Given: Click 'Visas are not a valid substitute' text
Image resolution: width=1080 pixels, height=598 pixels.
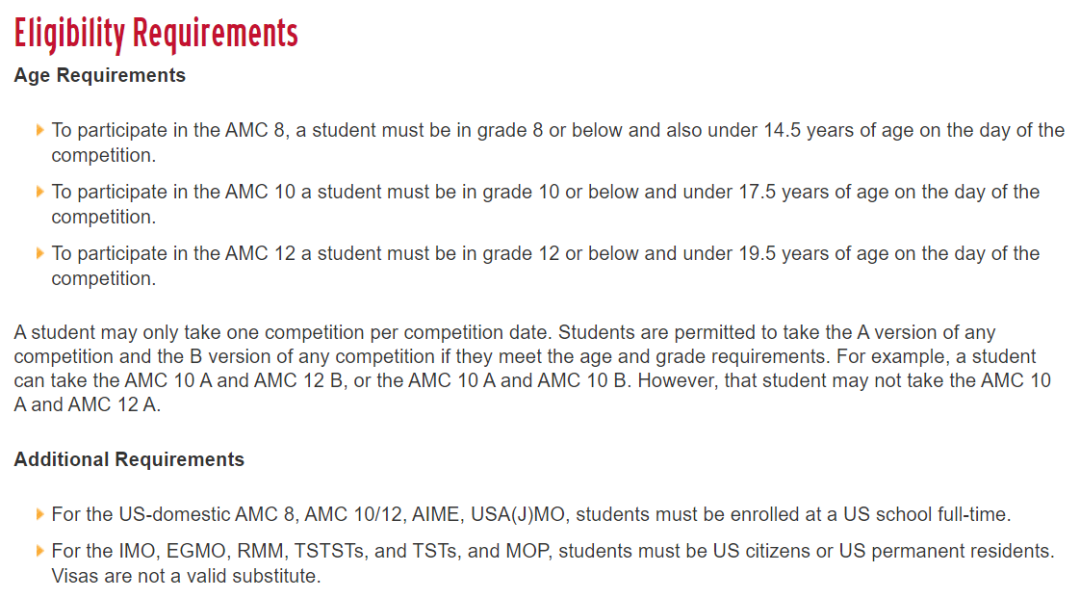Looking at the screenshot, I should pyautogui.click(x=186, y=576).
